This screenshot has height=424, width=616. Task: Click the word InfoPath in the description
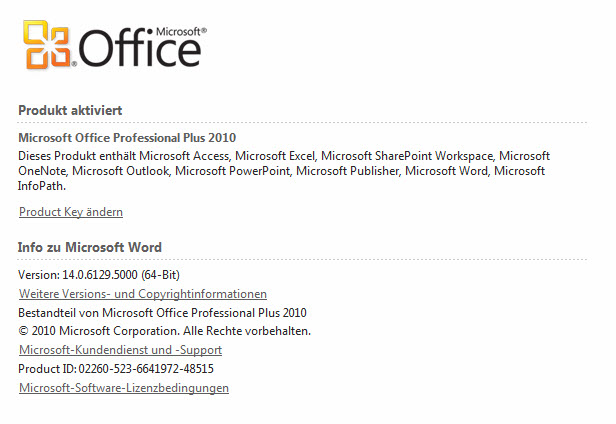point(42,186)
